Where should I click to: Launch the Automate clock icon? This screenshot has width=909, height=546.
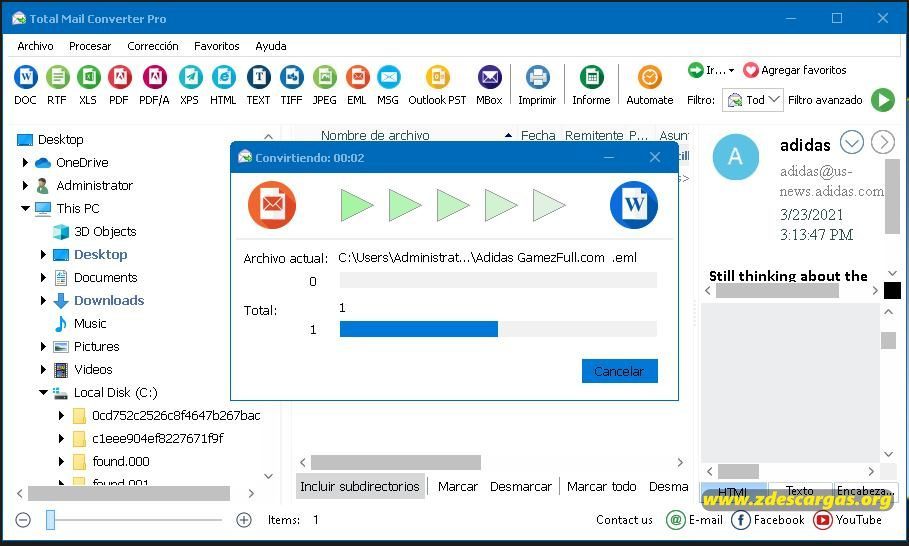(650, 77)
